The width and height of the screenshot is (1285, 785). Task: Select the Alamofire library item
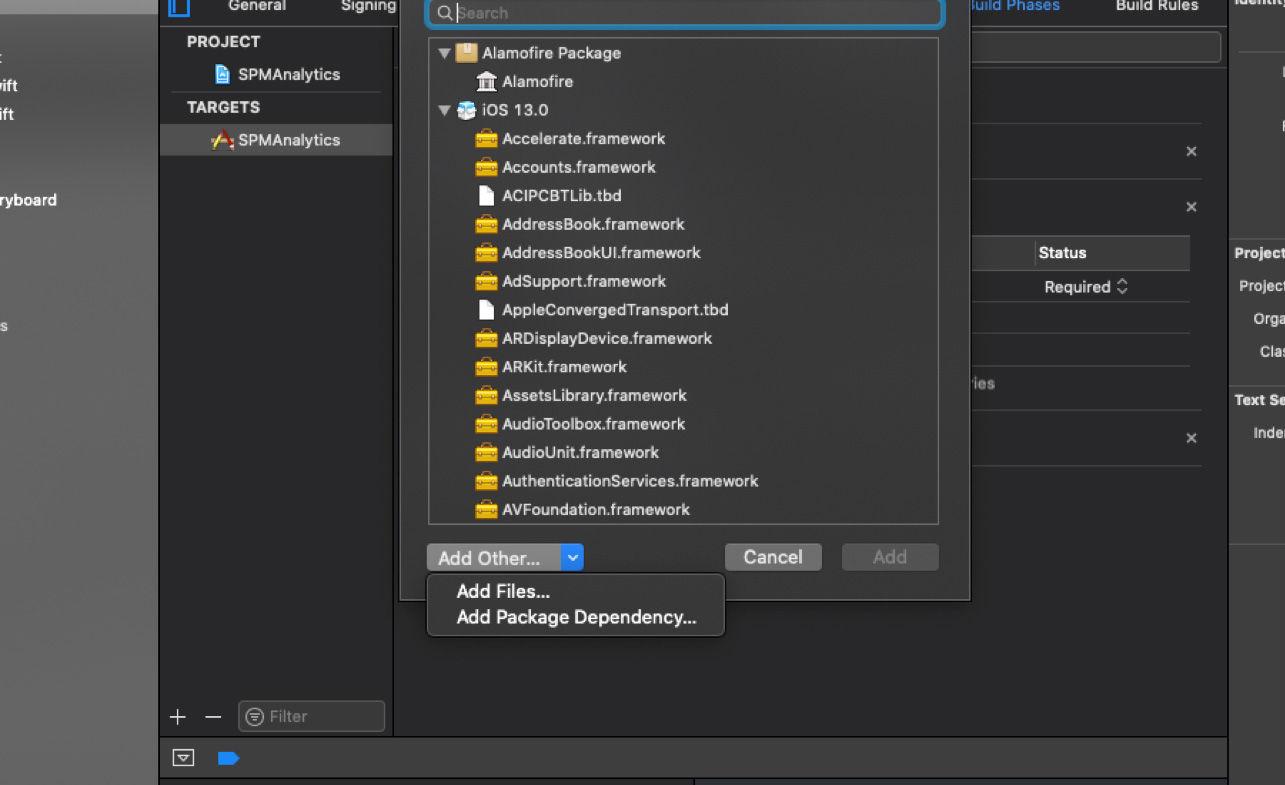click(525, 81)
